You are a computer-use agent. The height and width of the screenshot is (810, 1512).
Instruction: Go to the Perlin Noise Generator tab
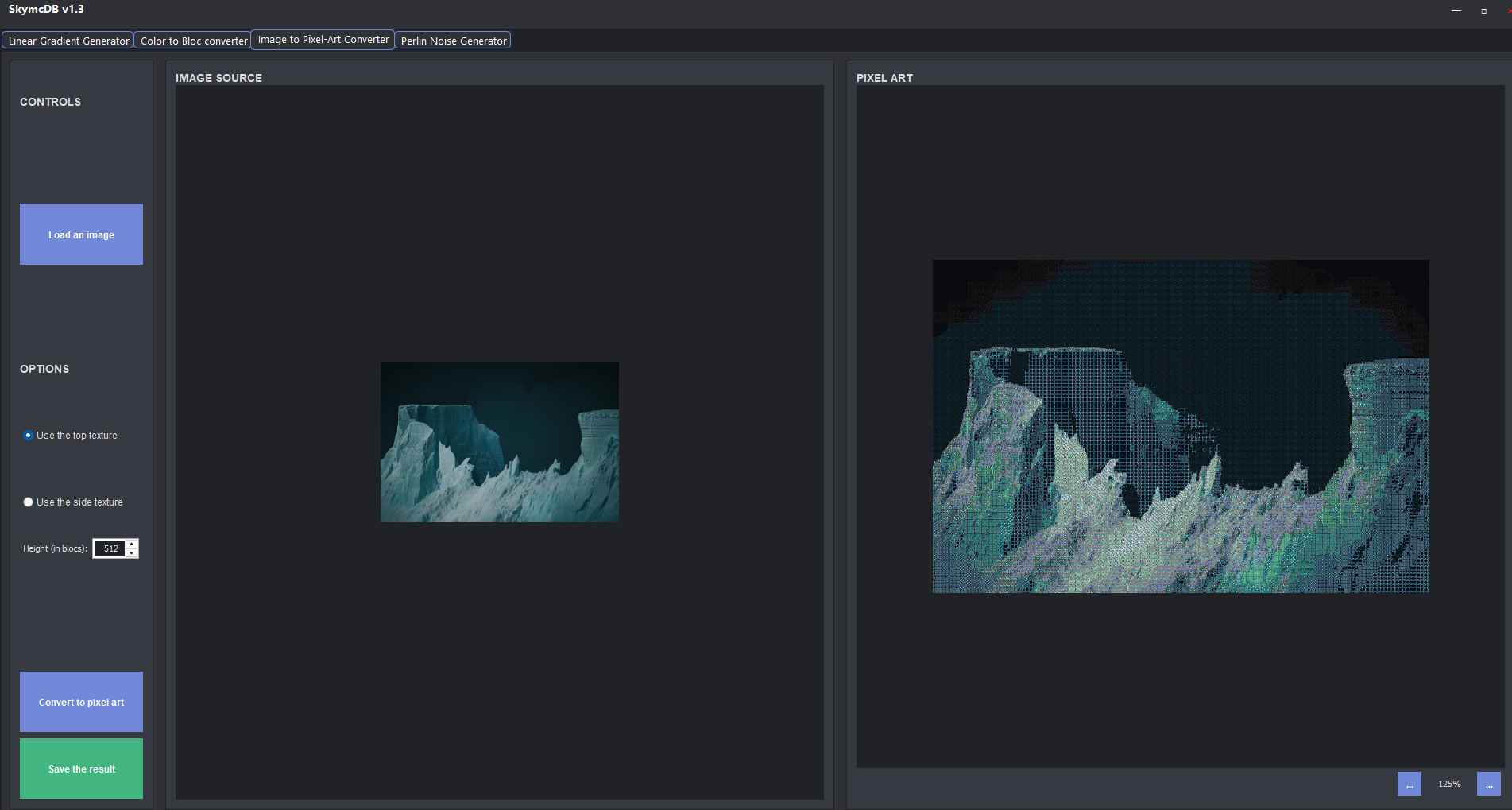(x=453, y=41)
